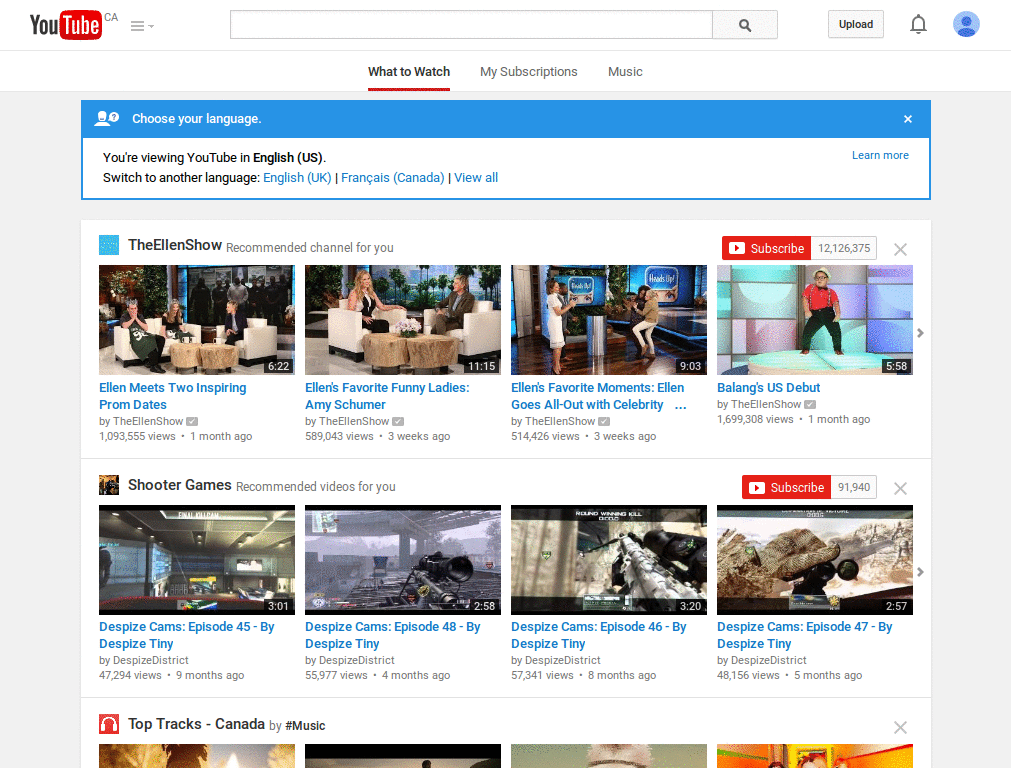Click the #Music channel link
The width and height of the screenshot is (1024, 768).
tap(305, 726)
